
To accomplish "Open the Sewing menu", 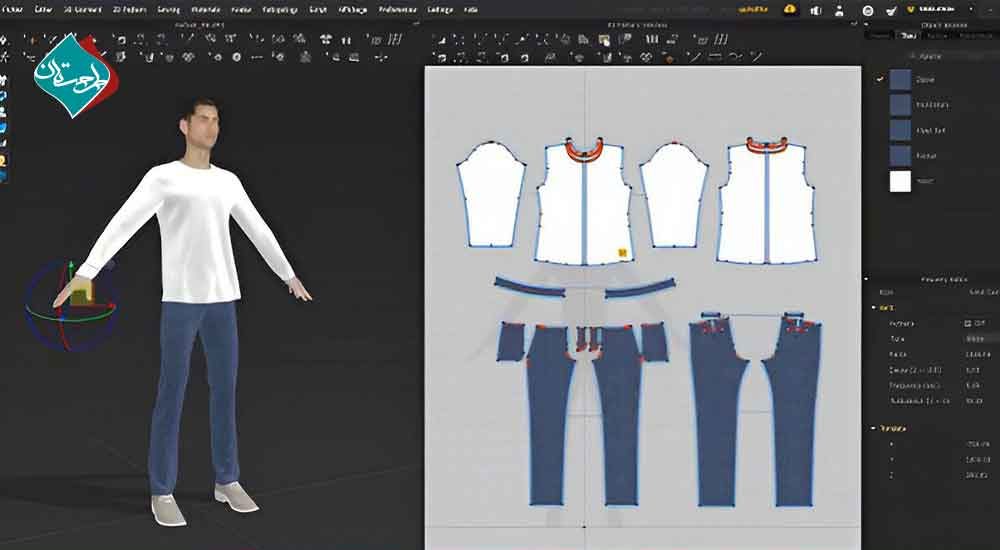I will coord(168,10).
